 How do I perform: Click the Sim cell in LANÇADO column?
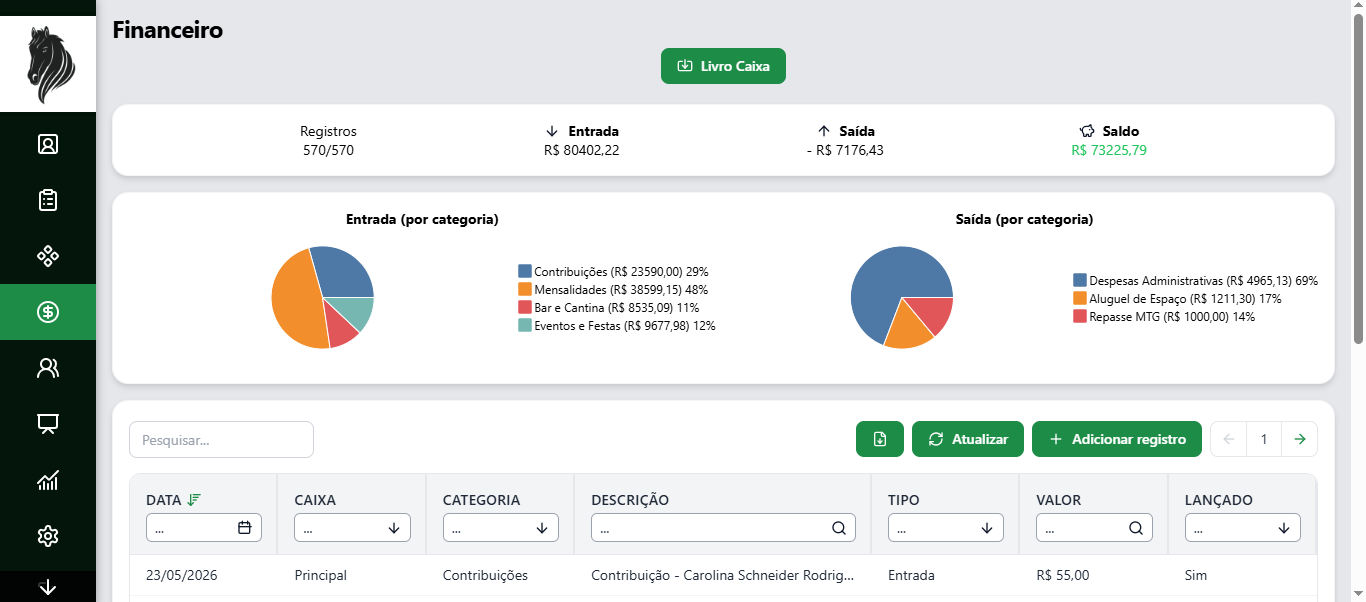point(1195,576)
